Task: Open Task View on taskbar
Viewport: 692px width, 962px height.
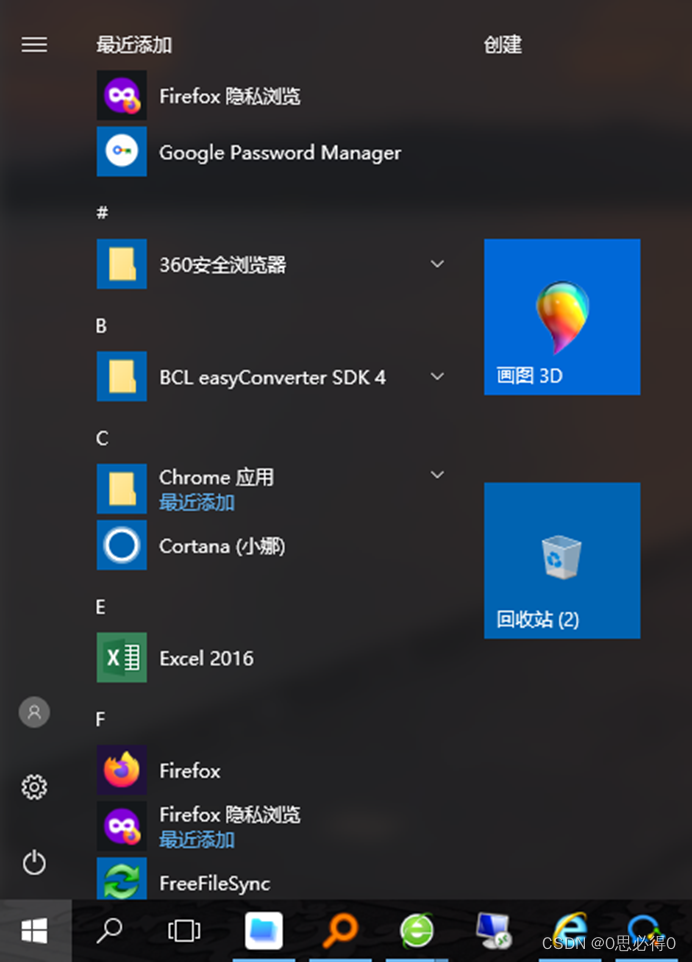Action: [x=184, y=931]
